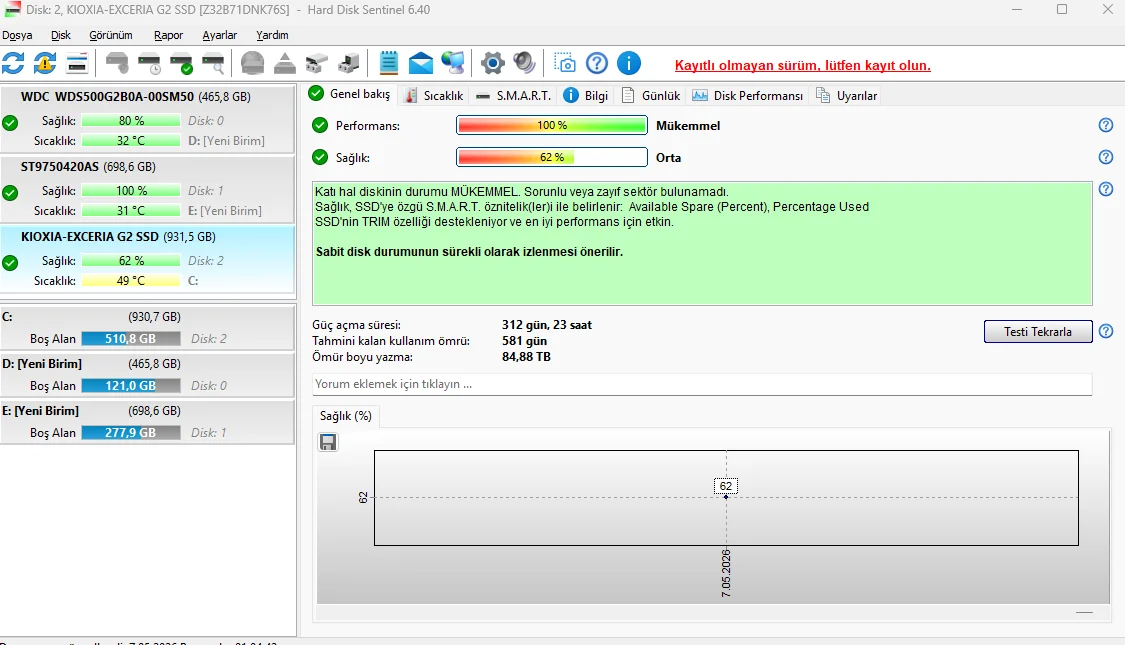The width and height of the screenshot is (1125, 645).
Task: Click the drive with boxes toolbar icon
Action: click(x=316, y=63)
